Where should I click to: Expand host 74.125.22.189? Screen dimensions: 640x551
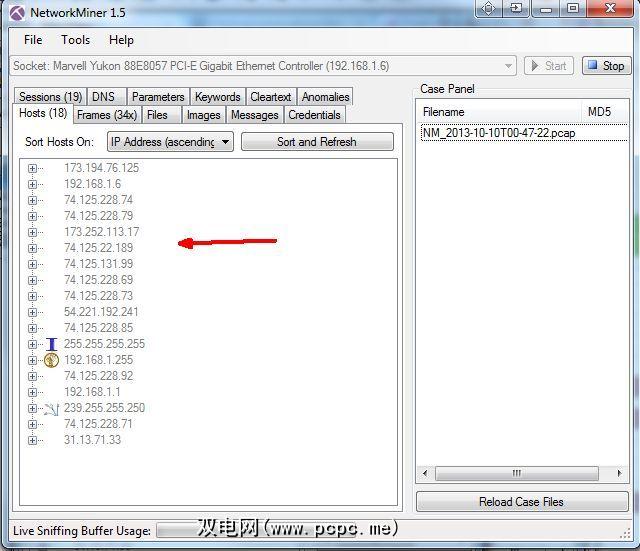[32, 248]
